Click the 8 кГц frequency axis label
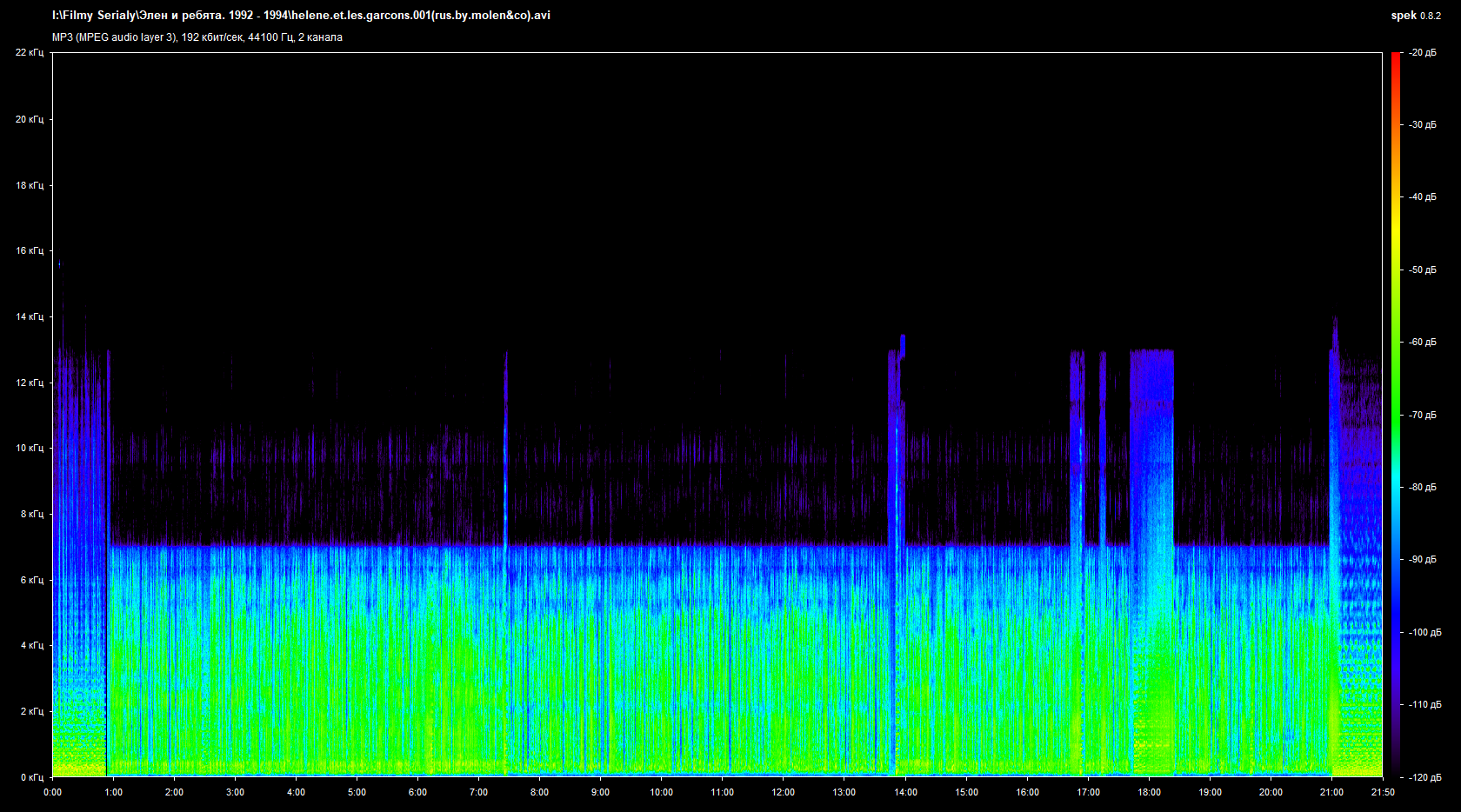 pos(31,514)
